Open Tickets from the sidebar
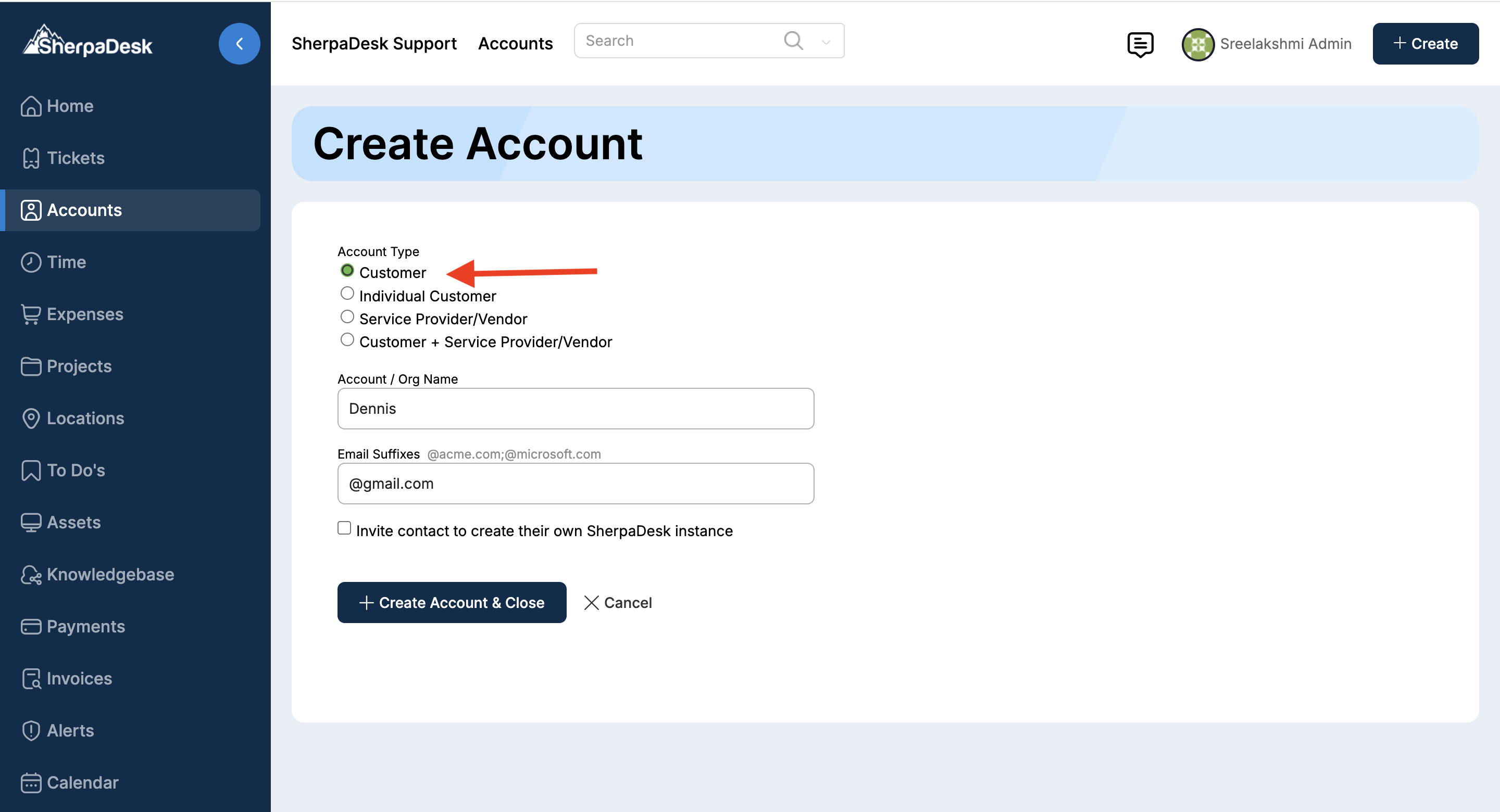 coord(75,158)
